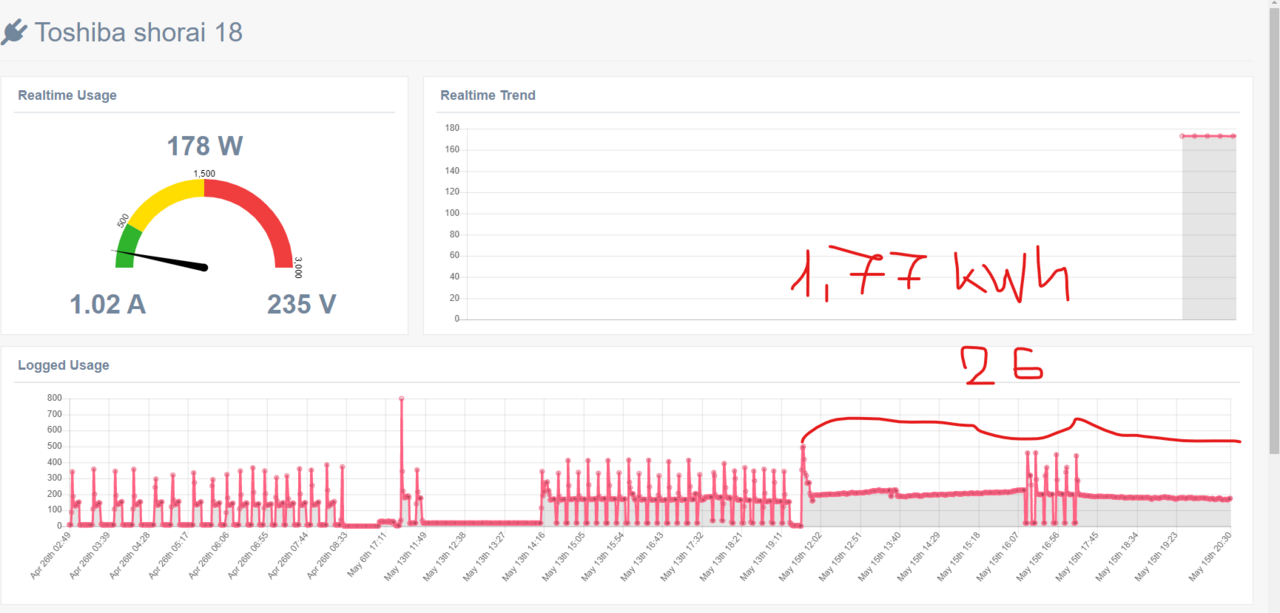Click the 235 V voltage reading

pos(302,304)
